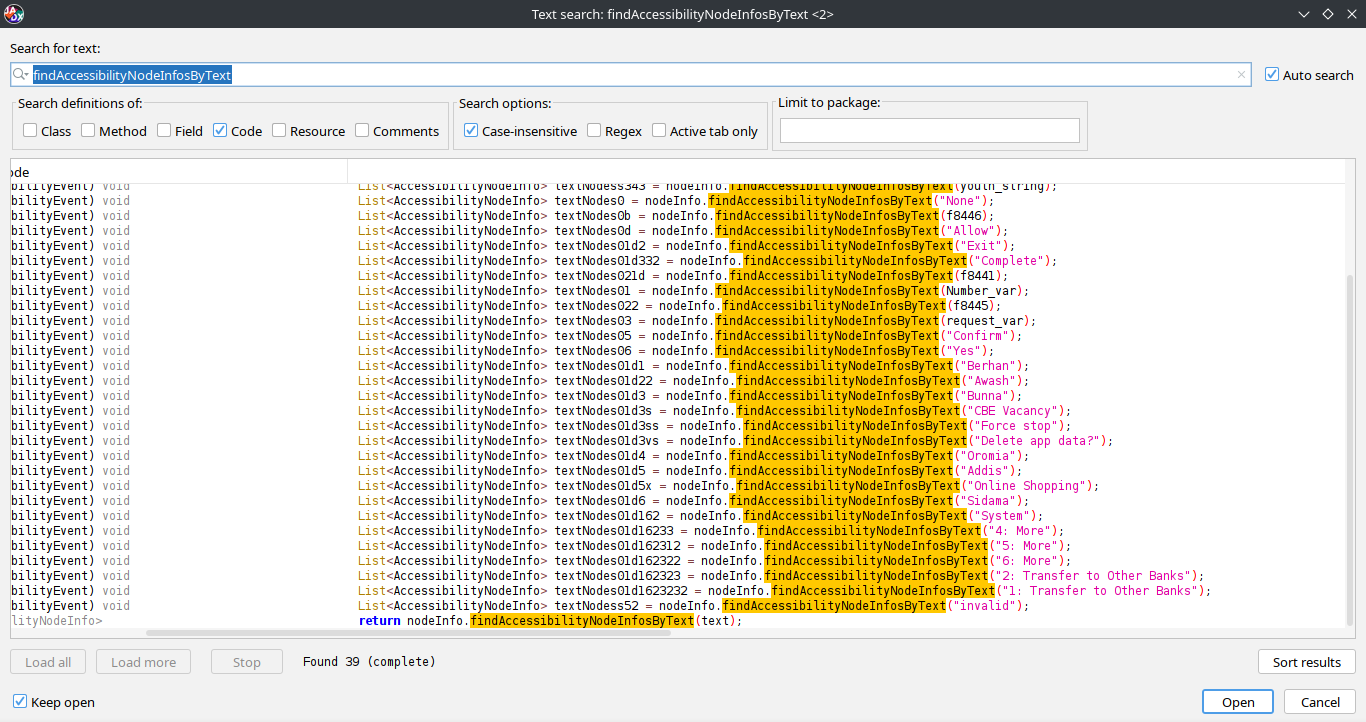The image size is (1366, 722).
Task: Select result row containing "Berhan"
Action: pos(678,365)
